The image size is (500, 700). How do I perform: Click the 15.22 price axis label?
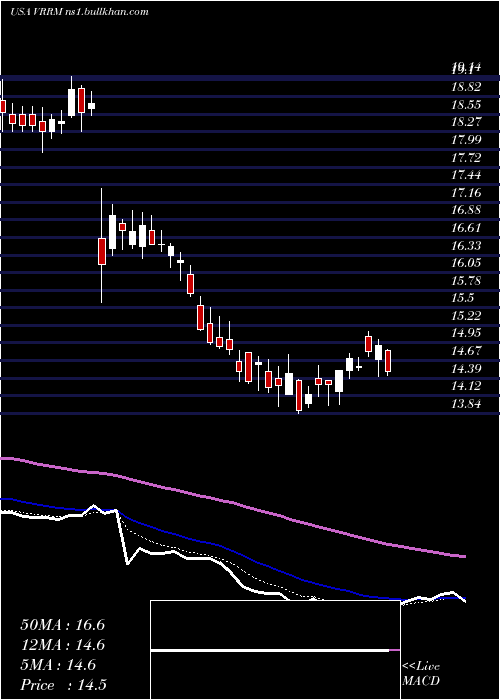(x=467, y=316)
